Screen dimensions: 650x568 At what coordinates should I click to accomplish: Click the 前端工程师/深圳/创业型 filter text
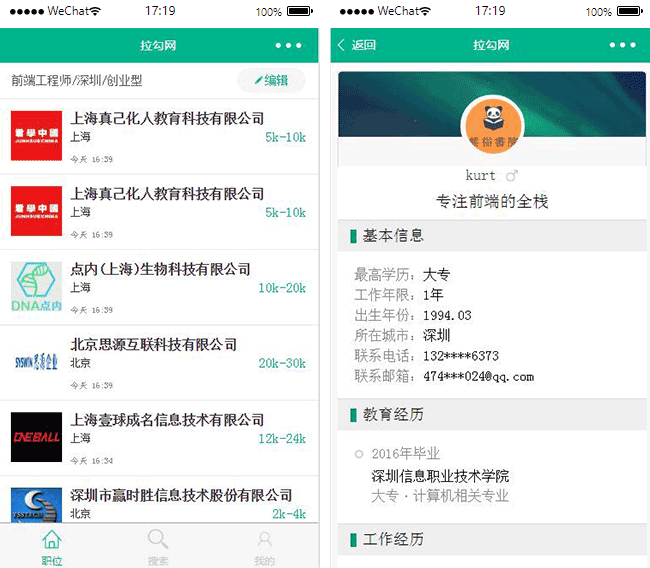pos(77,80)
